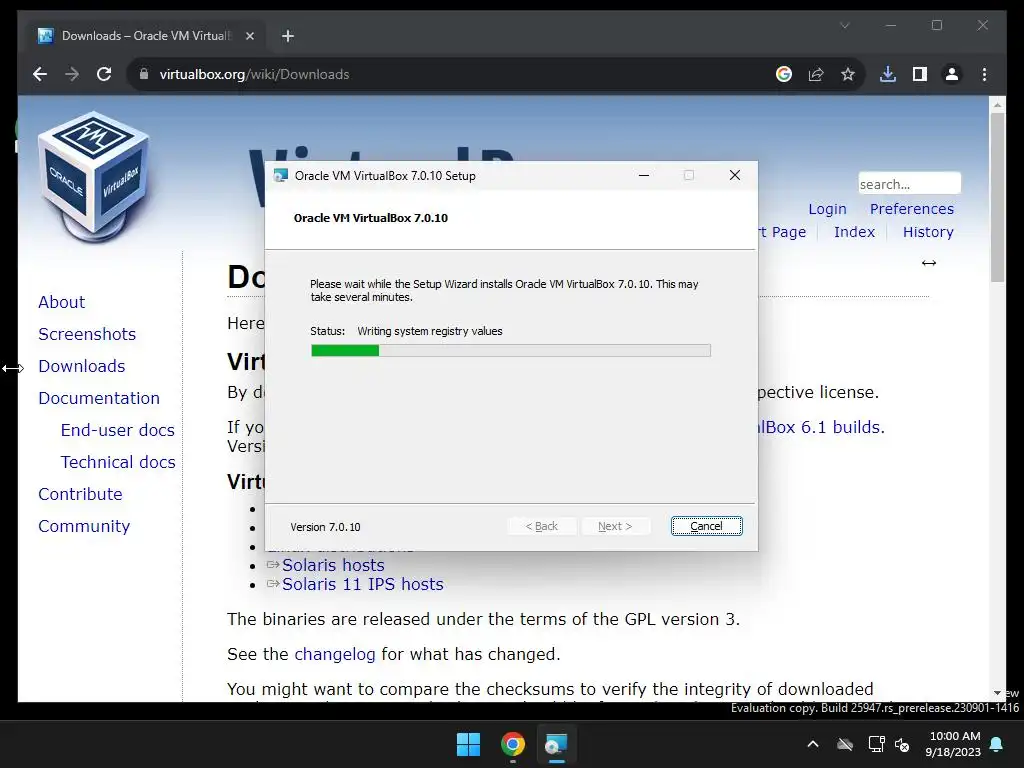The image size is (1024, 768).
Task: Toggle Chrome side panel icon
Action: pyautogui.click(x=920, y=74)
